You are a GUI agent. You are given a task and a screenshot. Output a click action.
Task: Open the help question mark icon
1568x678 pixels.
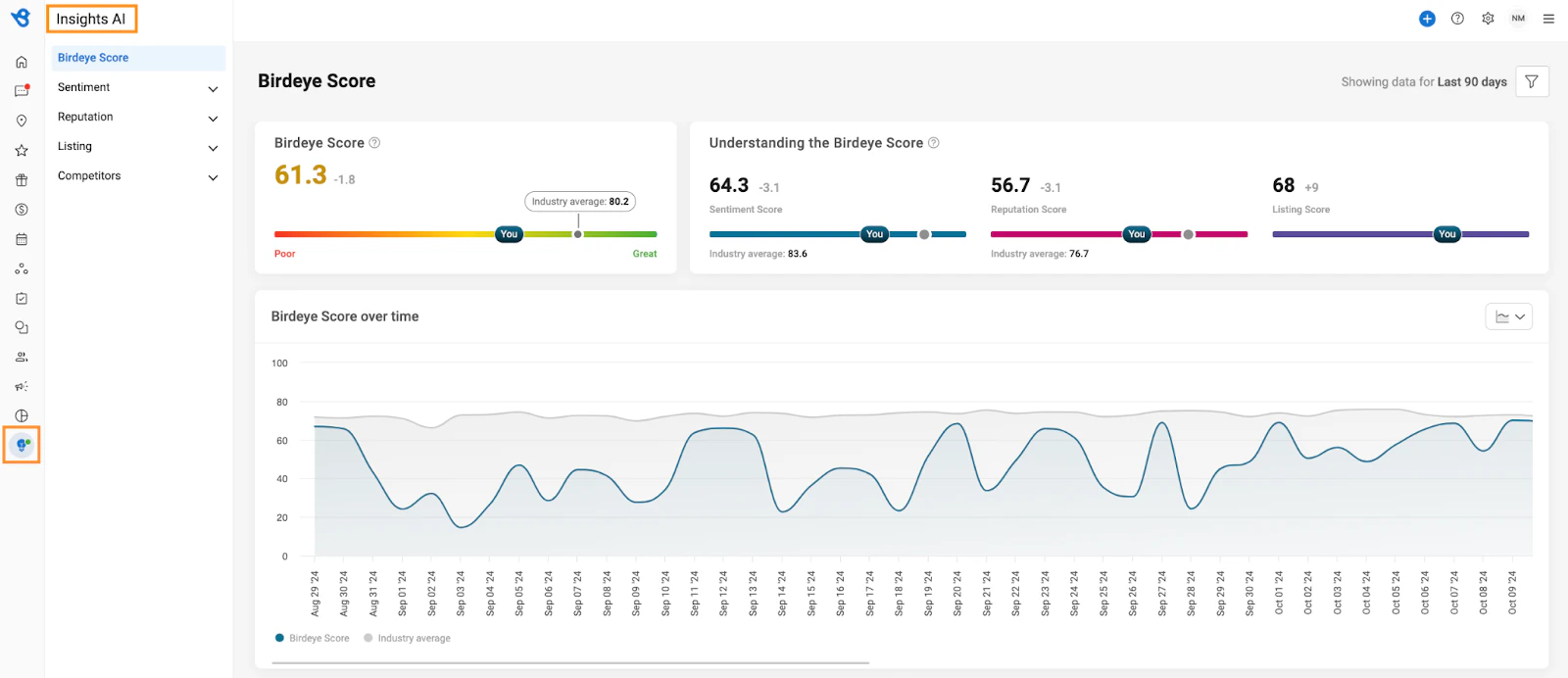tap(1457, 19)
